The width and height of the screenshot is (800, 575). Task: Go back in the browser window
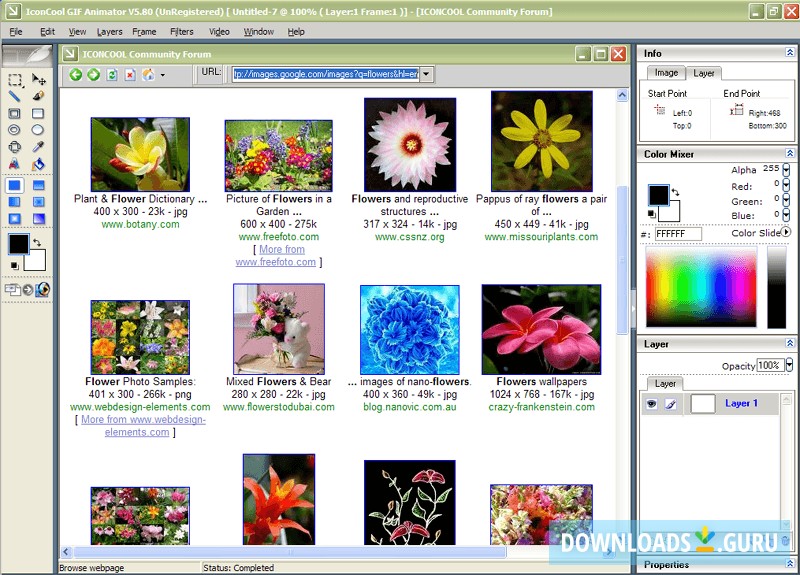[76, 74]
